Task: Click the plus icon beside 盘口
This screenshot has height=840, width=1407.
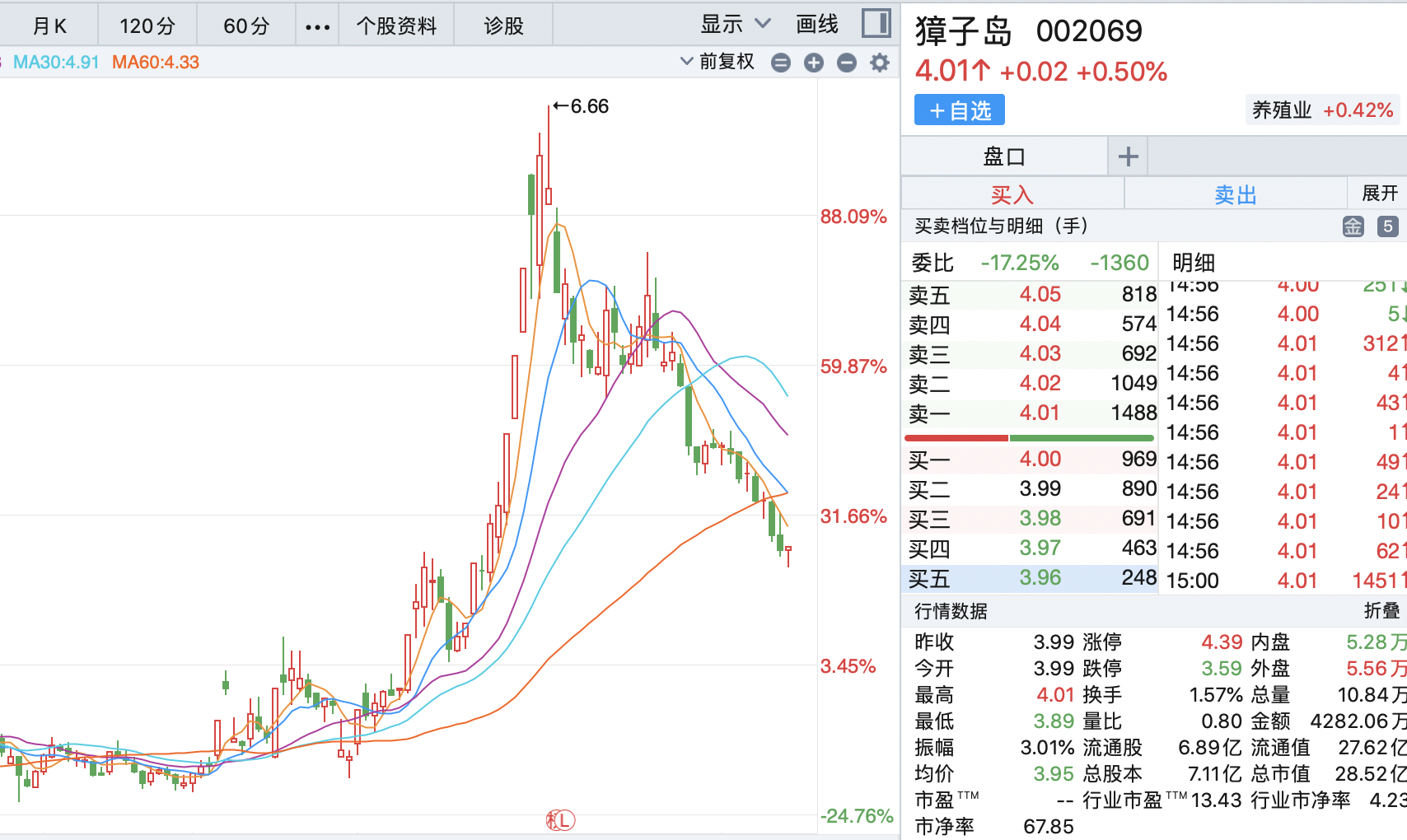Action: pos(1127,155)
